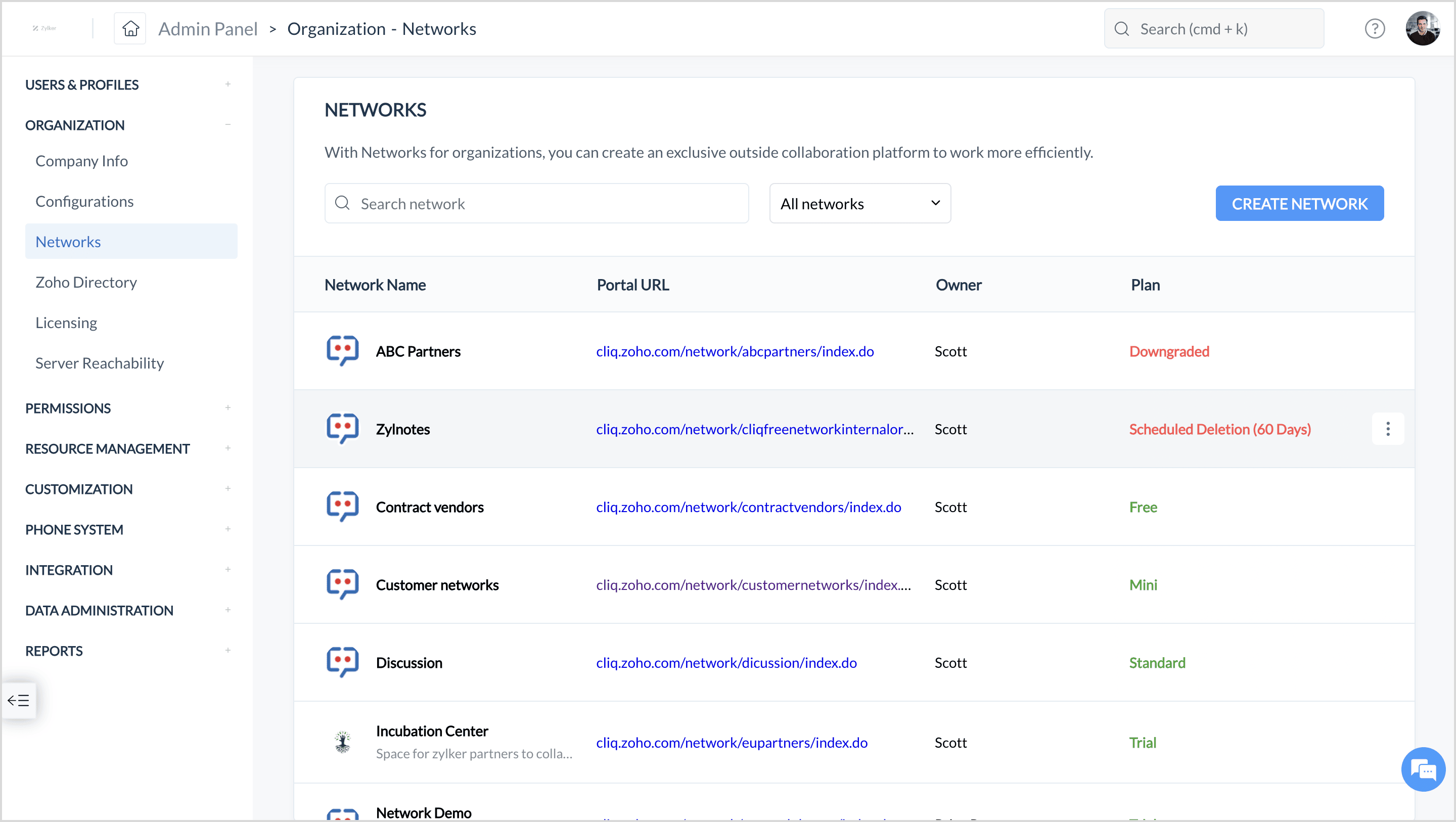Click the Plan column header

pos(1145,285)
